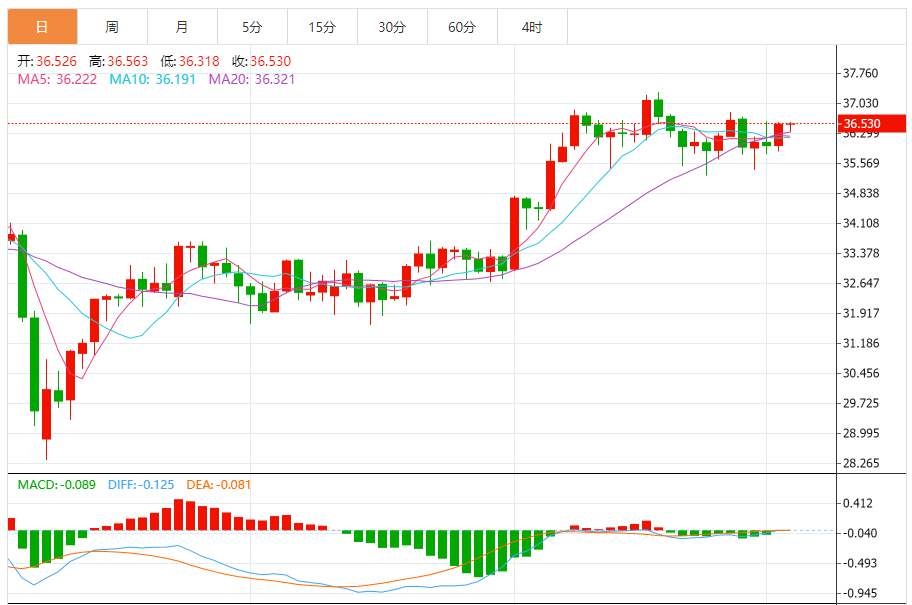Viewport: 912px width, 605px height.
Task: Select the MA10: 36.191 indicator label
Action: 152,79
